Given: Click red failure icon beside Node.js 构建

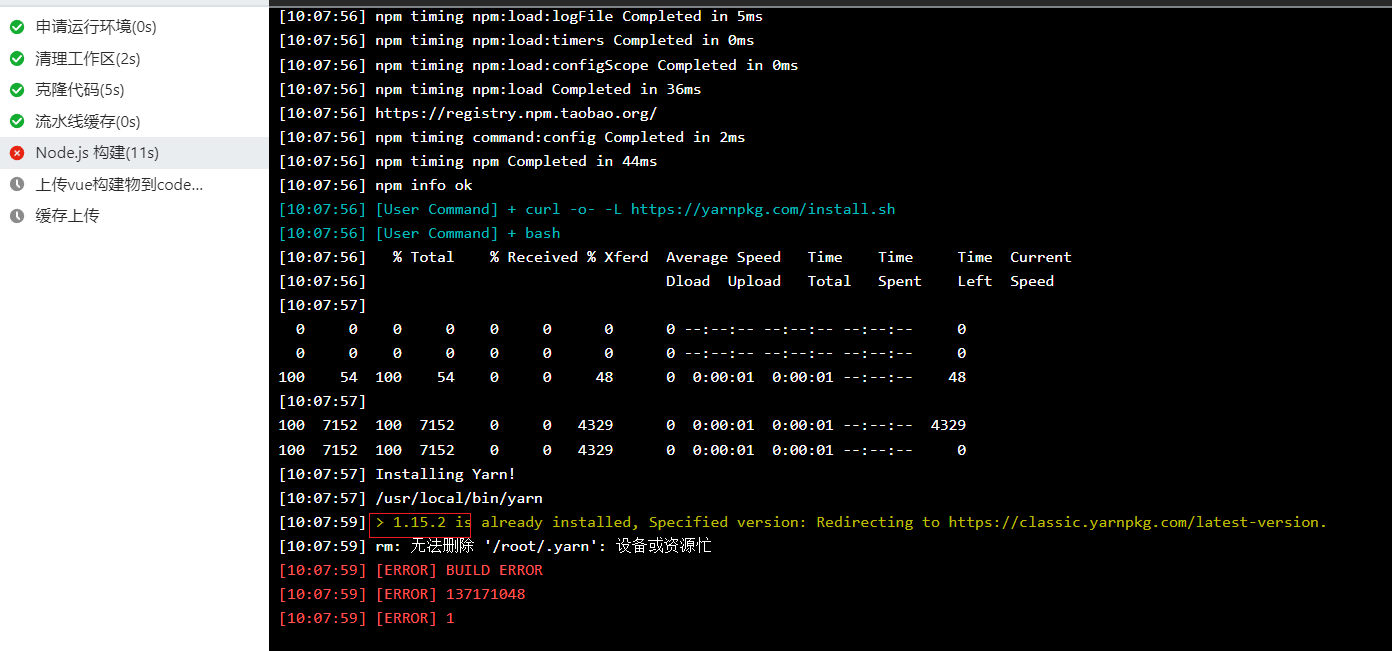Looking at the screenshot, I should point(17,153).
